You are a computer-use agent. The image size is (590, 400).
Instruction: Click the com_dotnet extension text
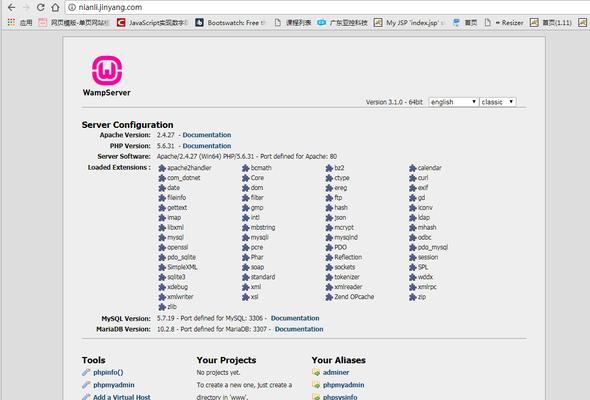click(x=184, y=178)
